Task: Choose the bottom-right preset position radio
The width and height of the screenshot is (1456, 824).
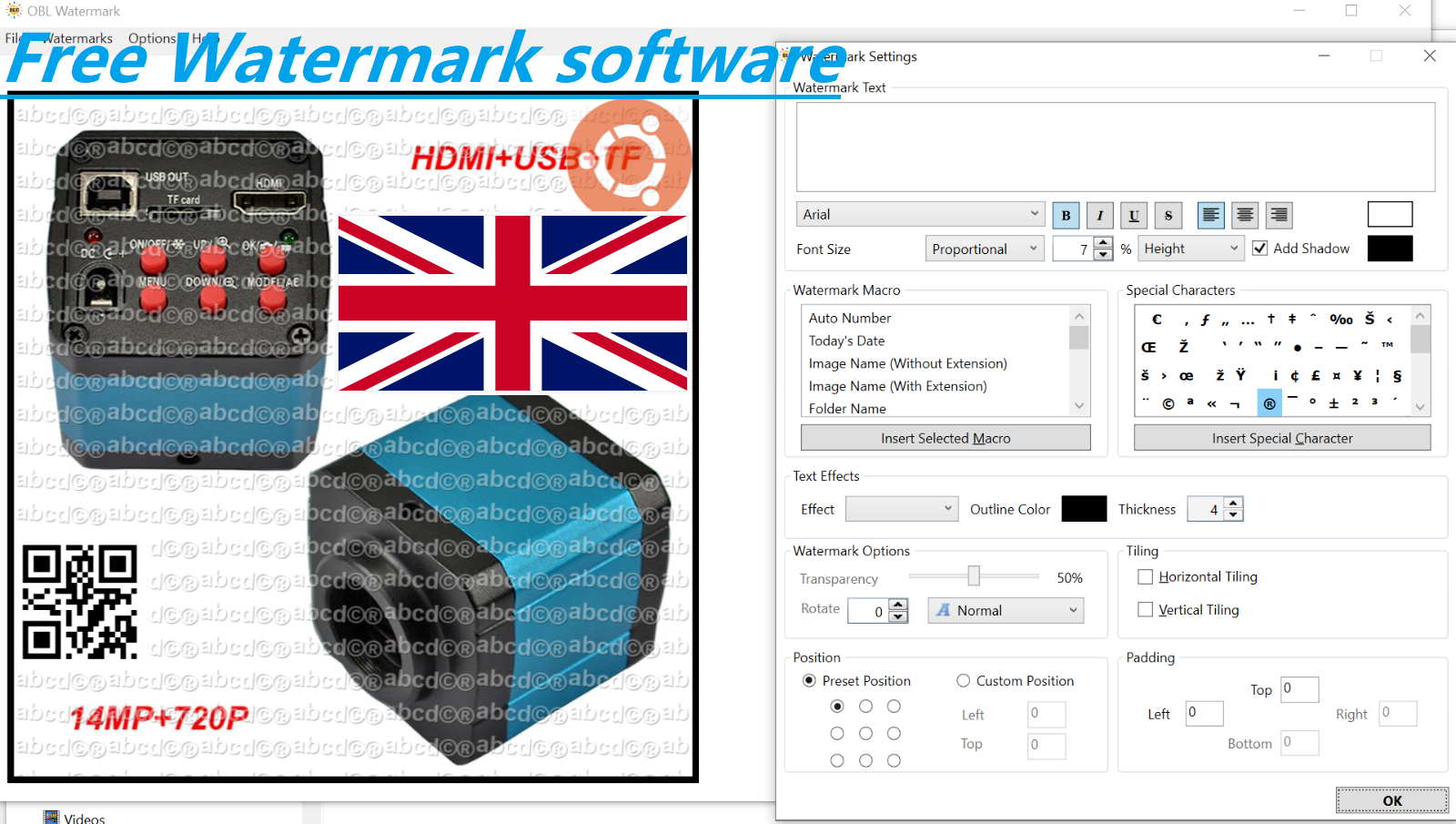Action: coord(894,761)
